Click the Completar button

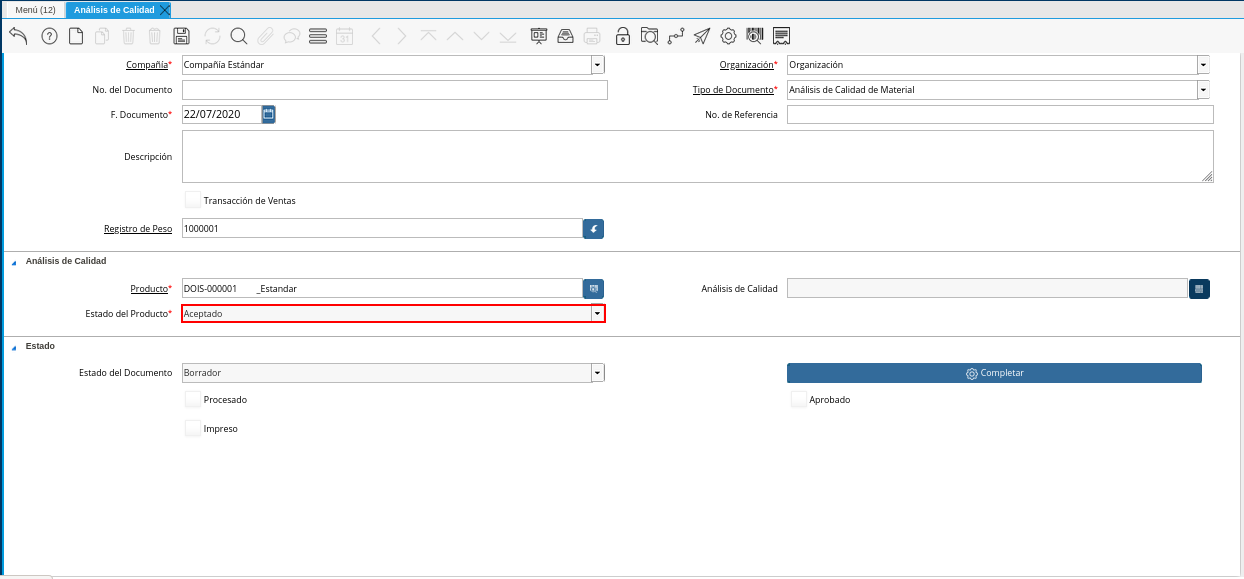click(x=994, y=373)
